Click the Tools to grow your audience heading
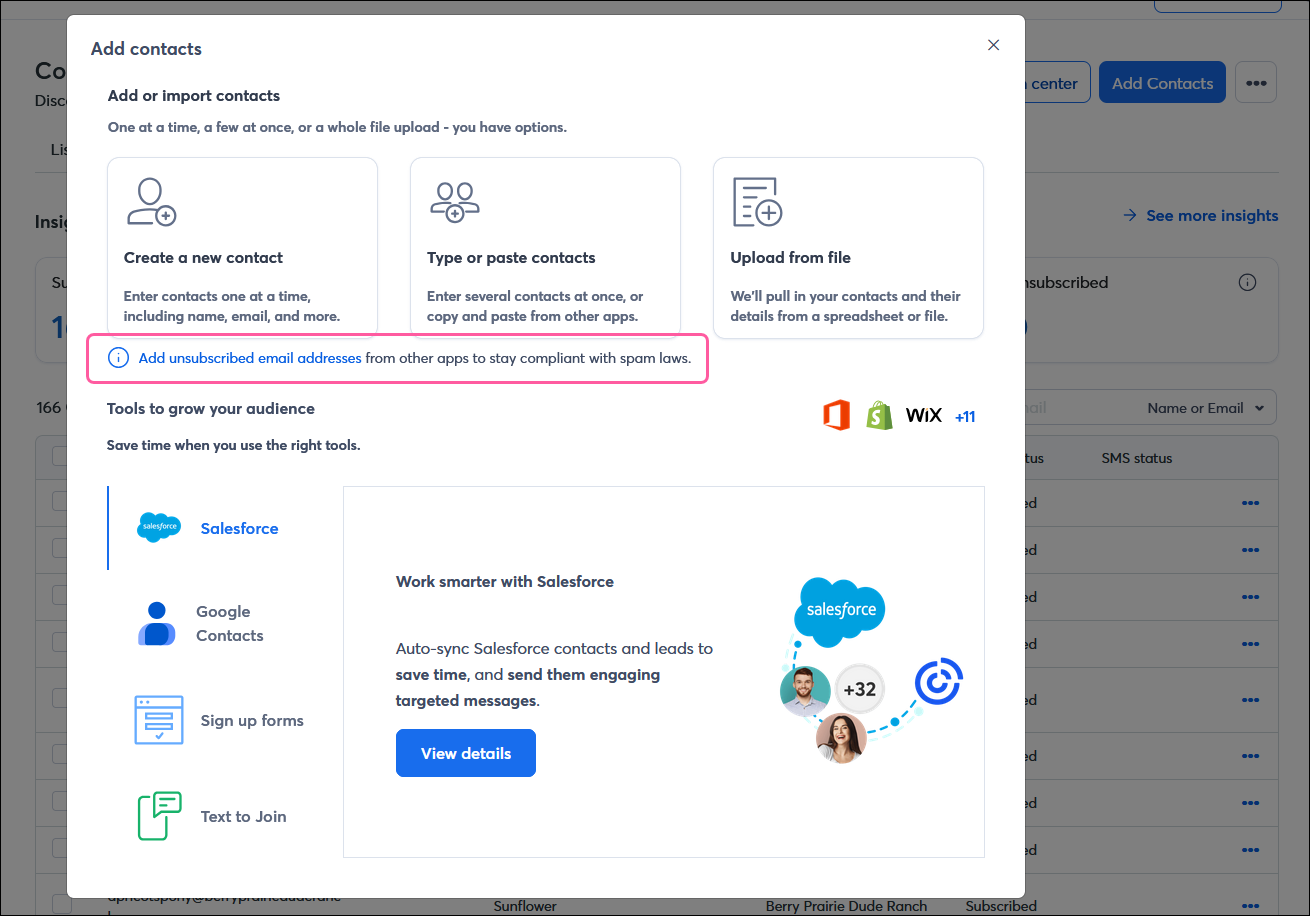The height and width of the screenshot is (916, 1310). (211, 408)
